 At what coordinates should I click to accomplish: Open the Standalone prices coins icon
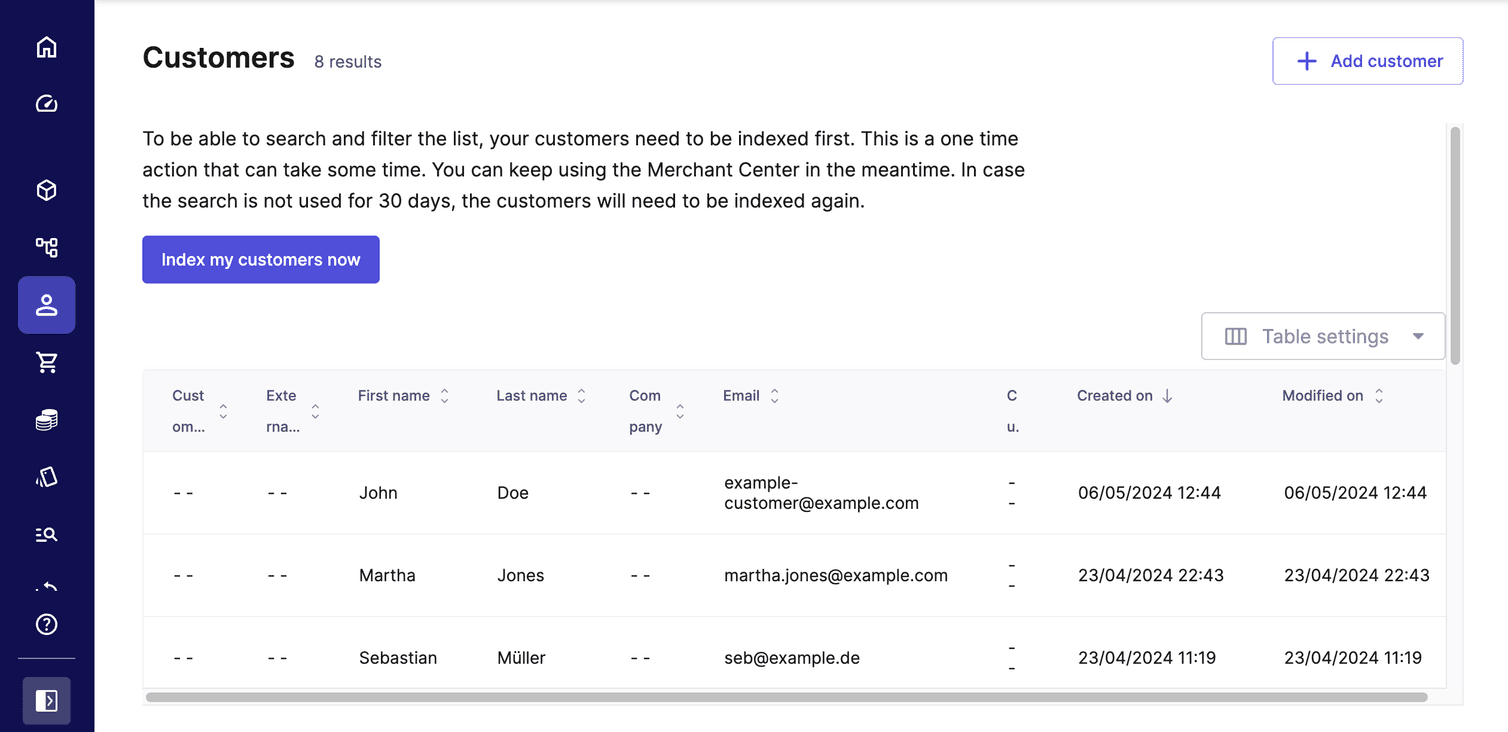46,420
